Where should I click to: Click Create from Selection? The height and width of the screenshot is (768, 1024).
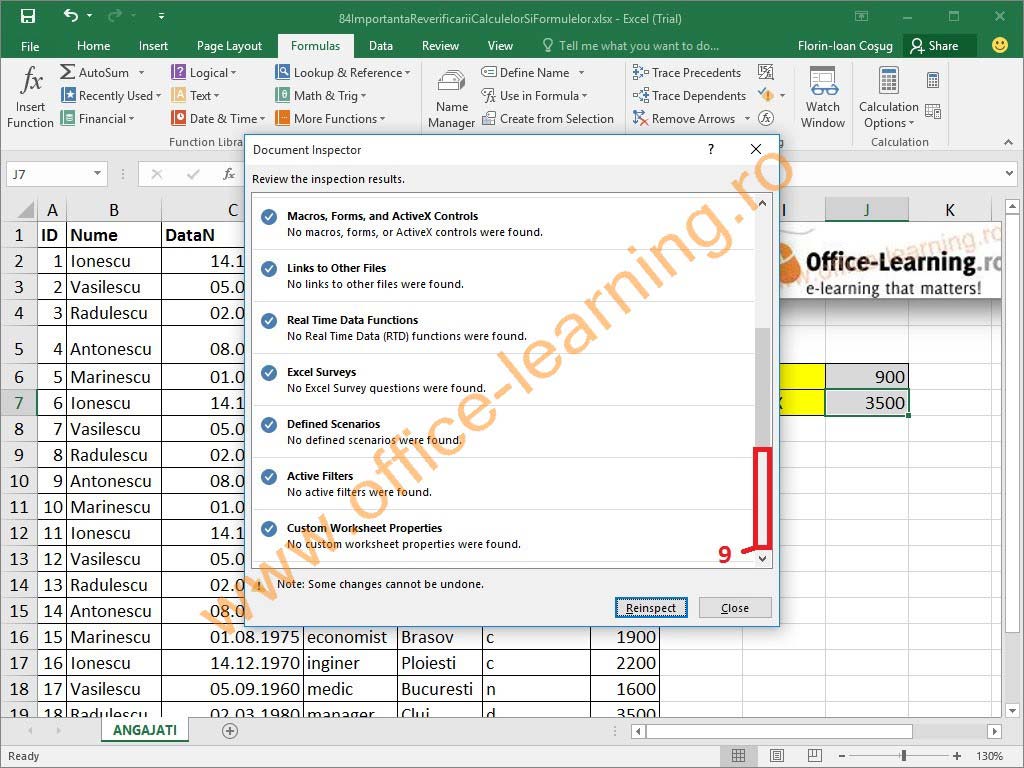[547, 118]
